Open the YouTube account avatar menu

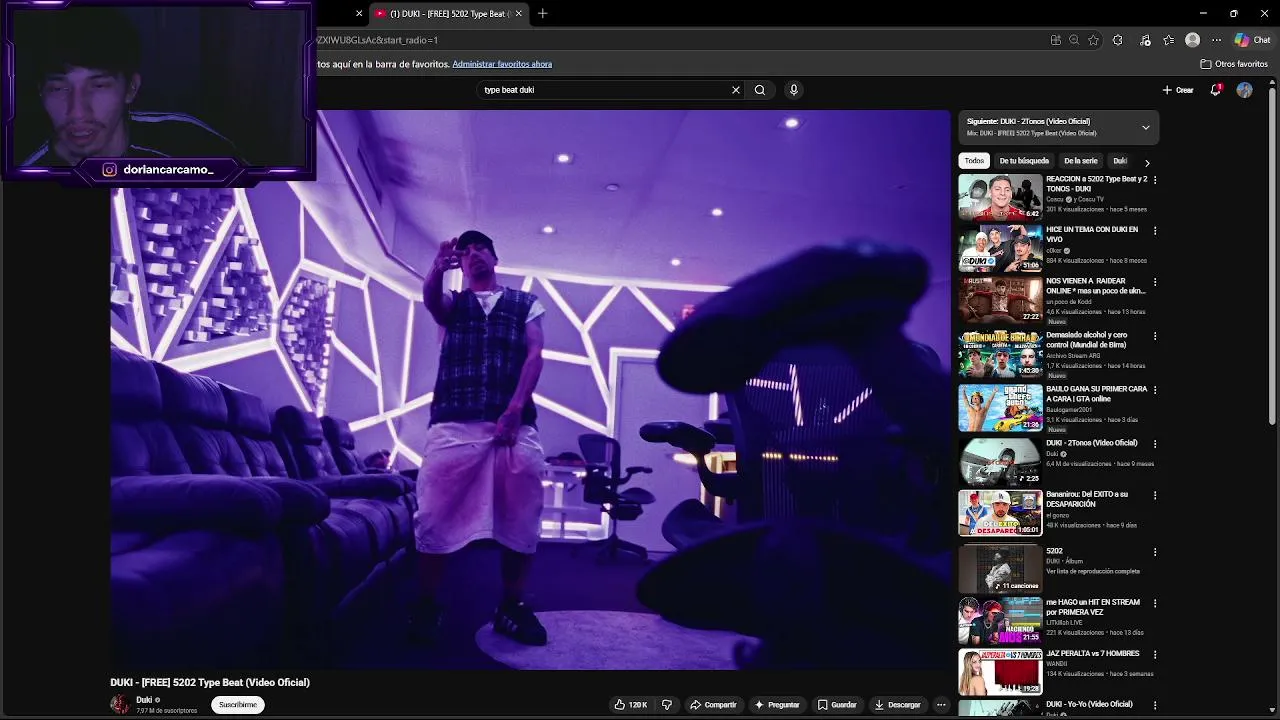tap(1244, 90)
